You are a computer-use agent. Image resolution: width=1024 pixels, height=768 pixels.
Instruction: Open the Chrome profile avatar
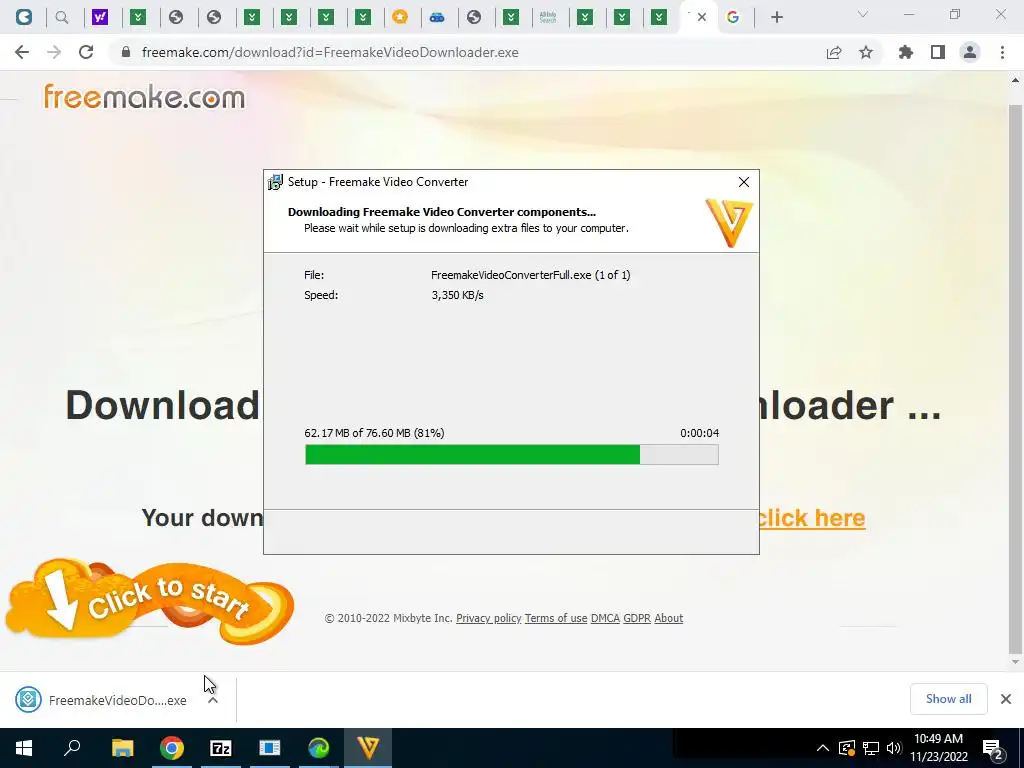click(970, 52)
